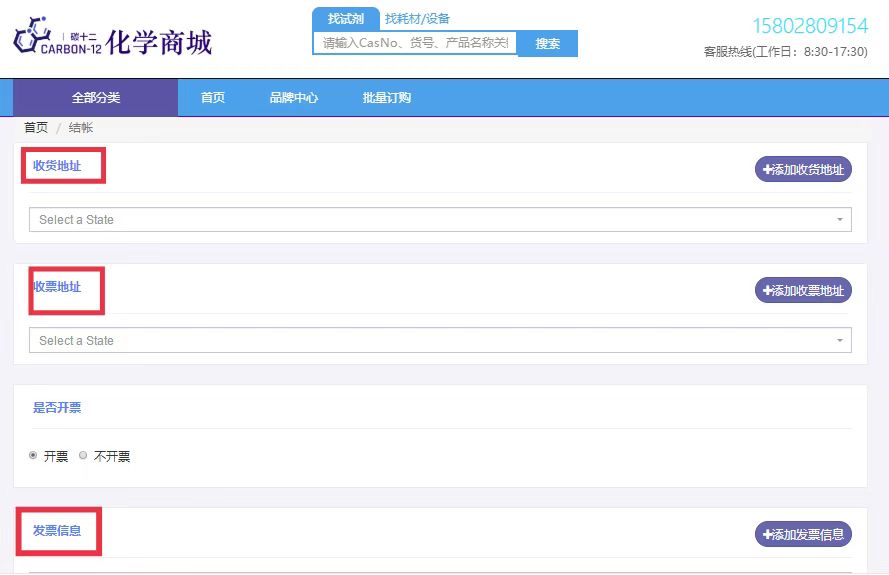Open 品牌中心 in the navigation bar

point(293,98)
